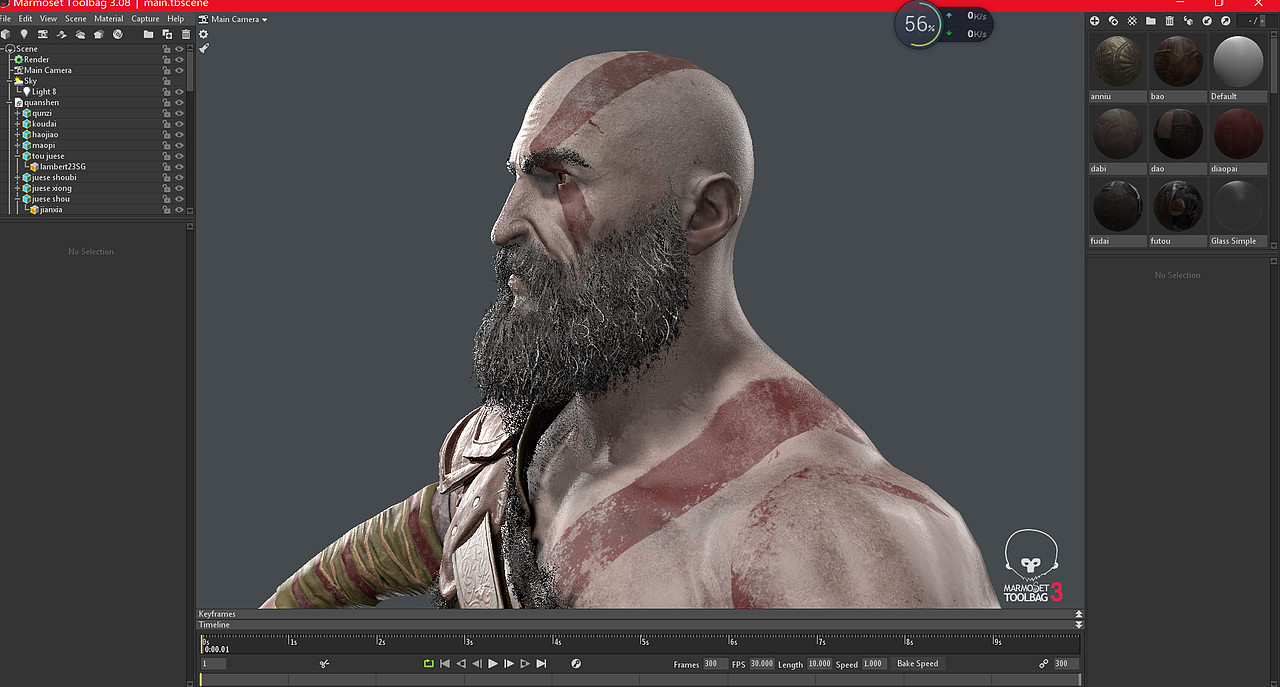This screenshot has width=1280, height=687.
Task: Expand the koudai tree node
Action: pos(17,125)
